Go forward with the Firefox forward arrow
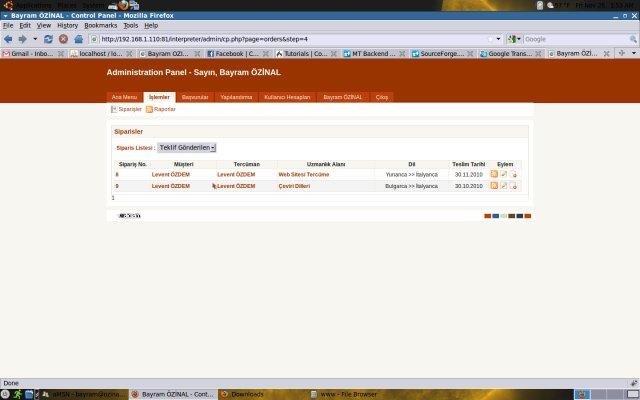640x400 pixels. click(x=22, y=39)
